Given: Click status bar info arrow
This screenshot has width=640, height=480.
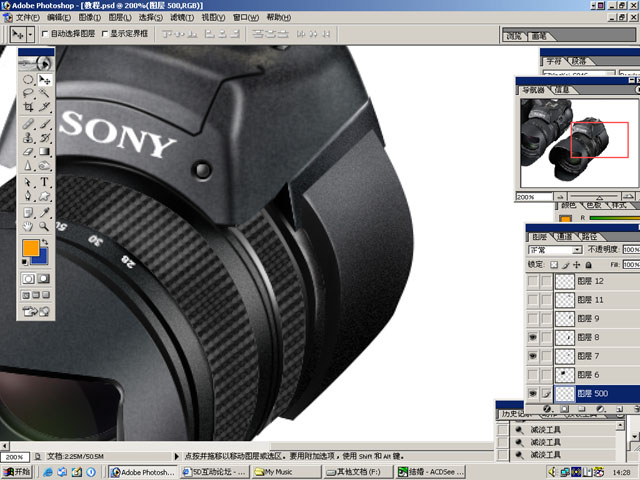Looking at the screenshot, I should tap(177, 456).
